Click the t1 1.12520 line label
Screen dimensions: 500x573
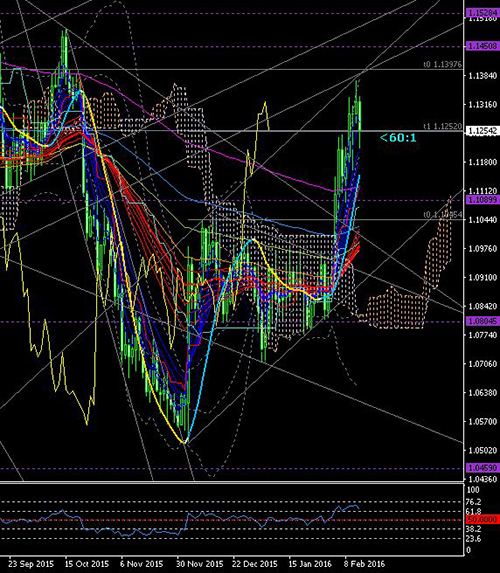click(x=443, y=126)
